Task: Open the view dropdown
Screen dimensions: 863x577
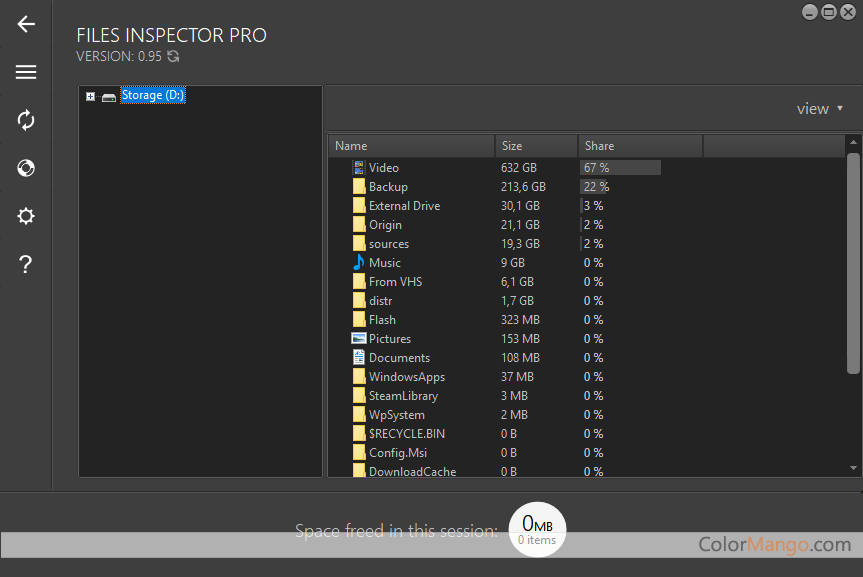Action: tap(819, 109)
